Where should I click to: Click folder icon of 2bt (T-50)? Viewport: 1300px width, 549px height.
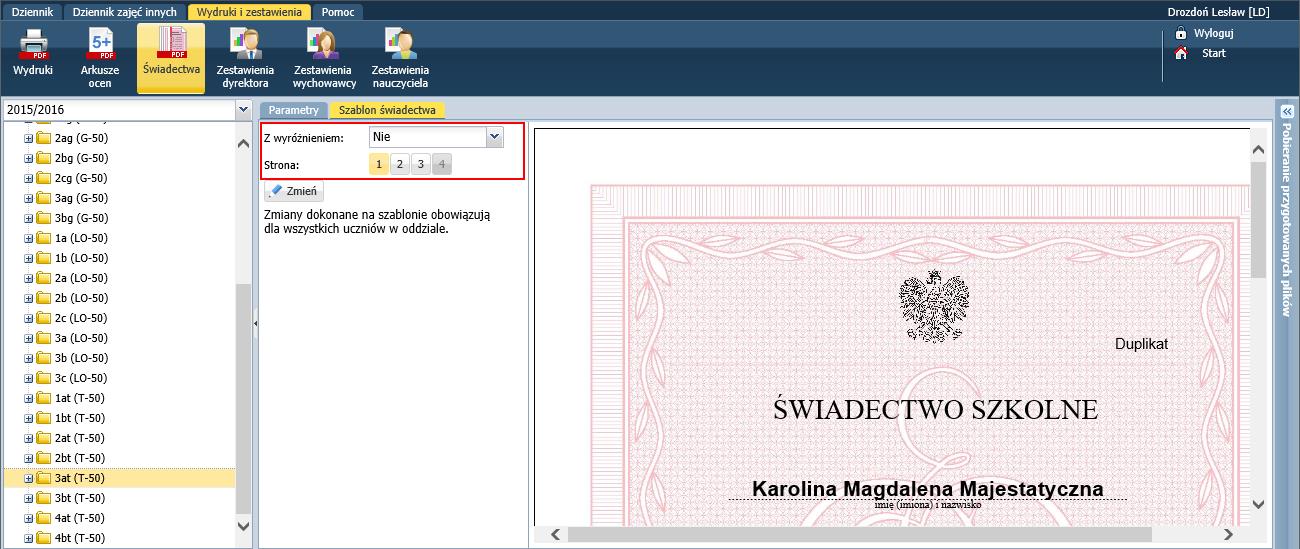(x=44, y=458)
